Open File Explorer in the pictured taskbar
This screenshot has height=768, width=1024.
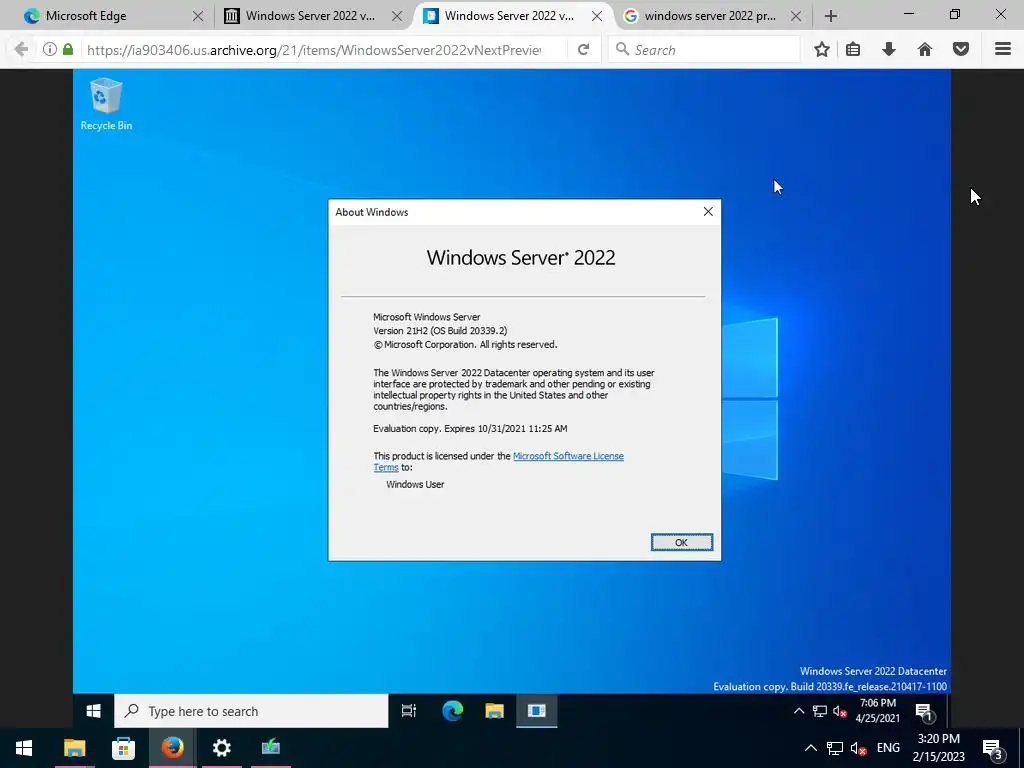(x=494, y=711)
